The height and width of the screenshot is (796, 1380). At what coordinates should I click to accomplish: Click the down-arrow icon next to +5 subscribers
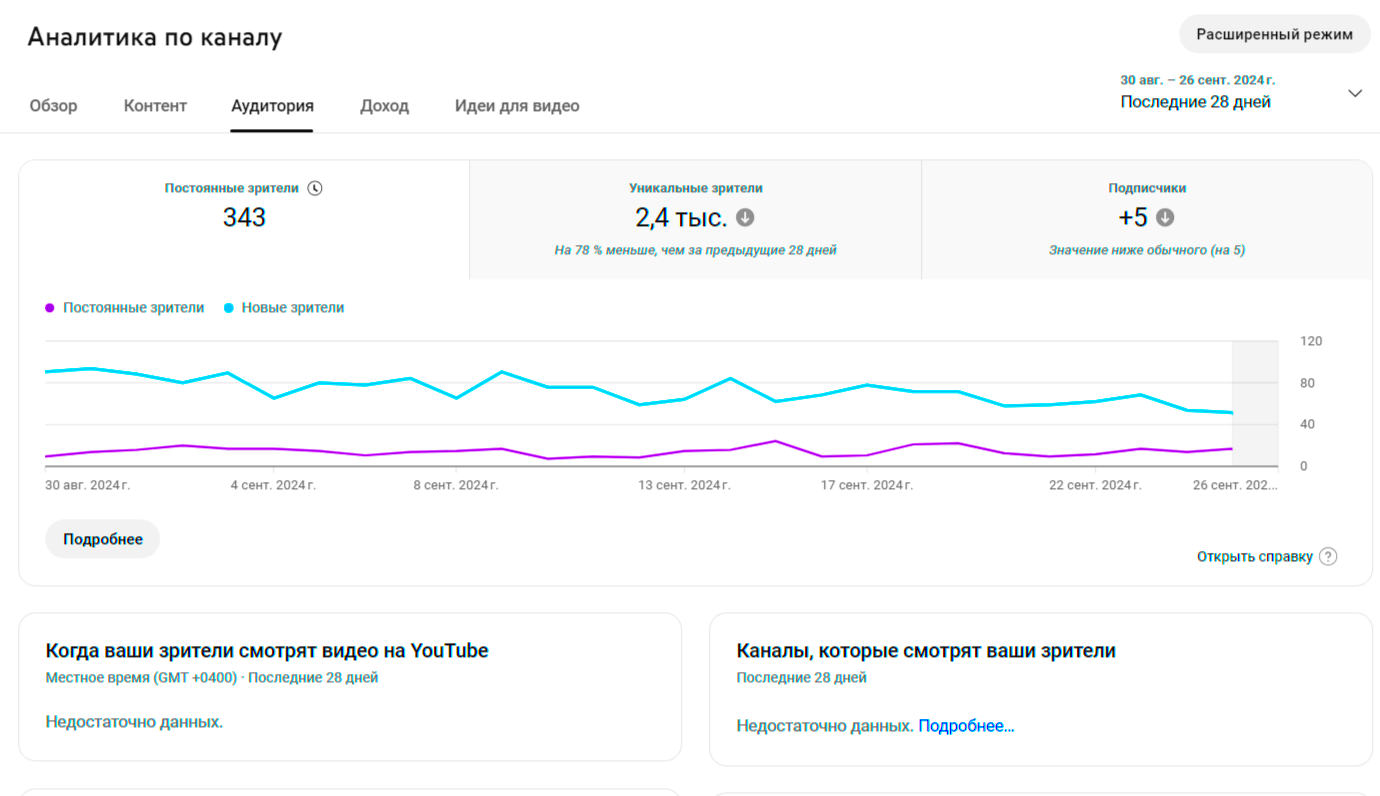pyautogui.click(x=1165, y=217)
